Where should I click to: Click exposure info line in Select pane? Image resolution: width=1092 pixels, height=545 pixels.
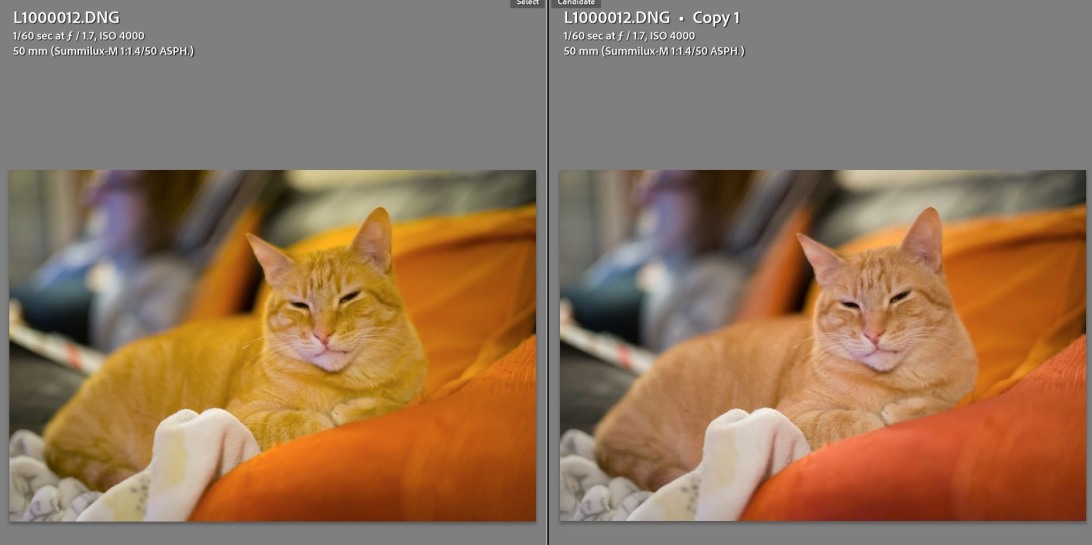coord(78,36)
